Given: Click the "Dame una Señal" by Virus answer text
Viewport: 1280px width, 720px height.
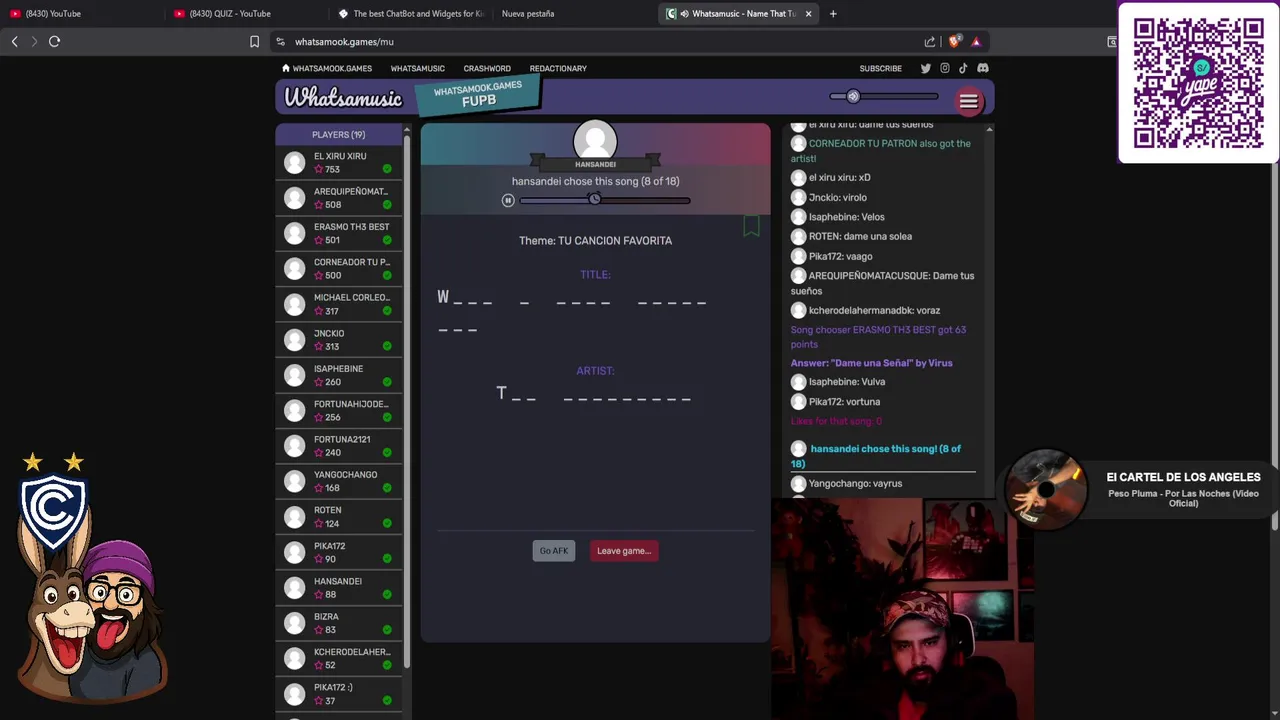Looking at the screenshot, I should [x=871, y=363].
